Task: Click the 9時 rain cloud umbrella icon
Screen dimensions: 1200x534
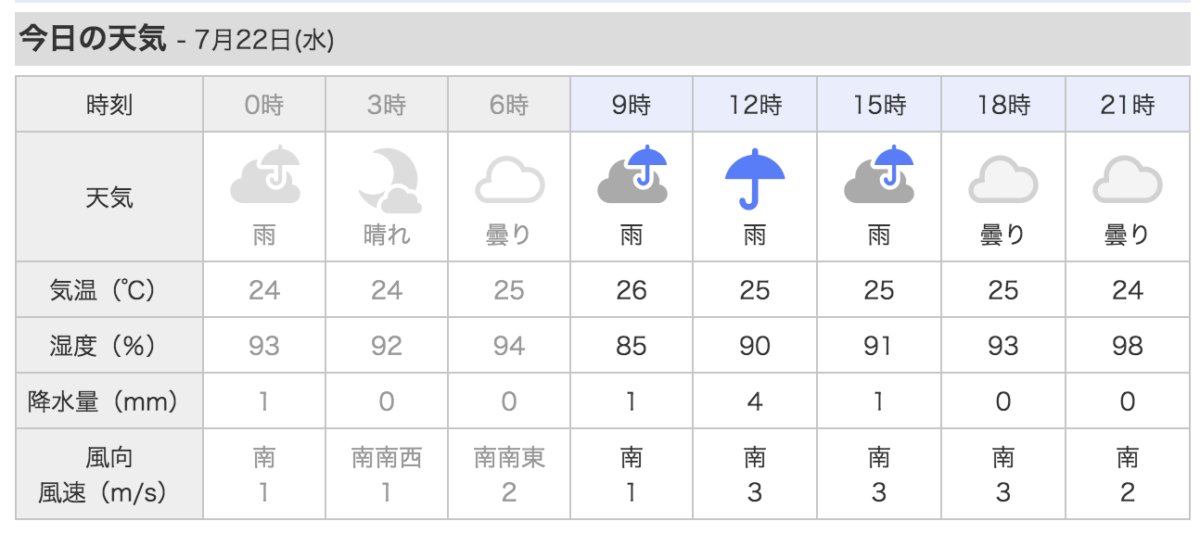Action: (632, 177)
